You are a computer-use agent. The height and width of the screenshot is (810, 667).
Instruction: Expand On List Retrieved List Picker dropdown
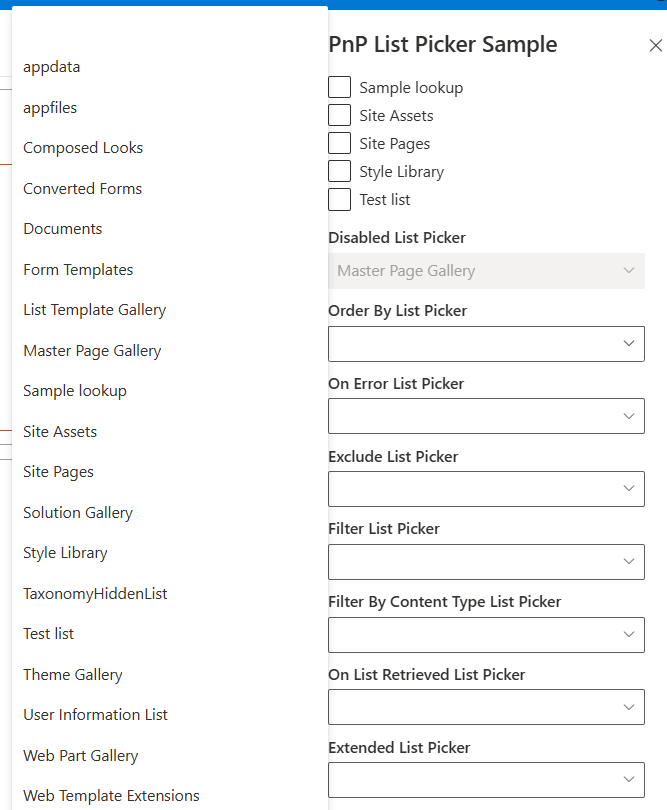486,707
